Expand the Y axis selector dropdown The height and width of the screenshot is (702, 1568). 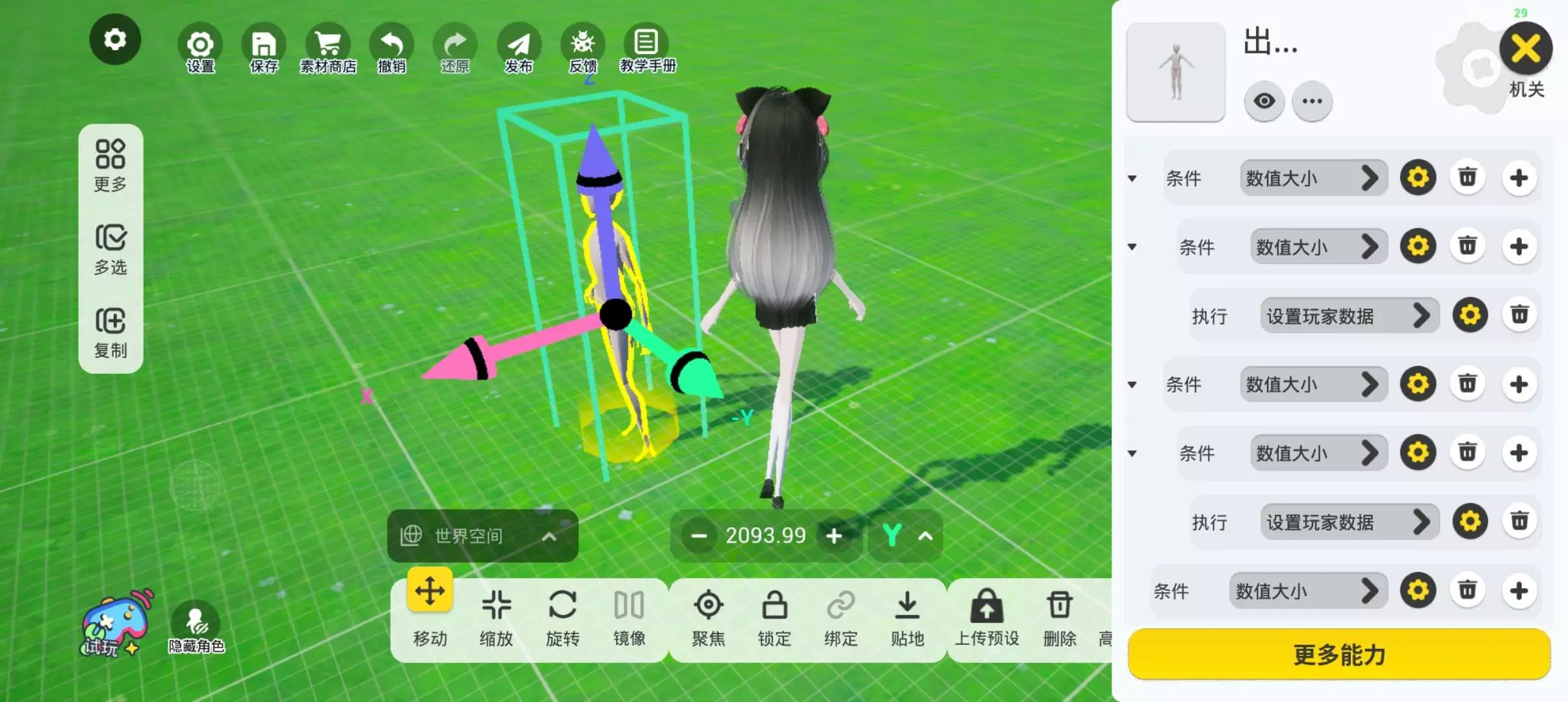tap(908, 536)
